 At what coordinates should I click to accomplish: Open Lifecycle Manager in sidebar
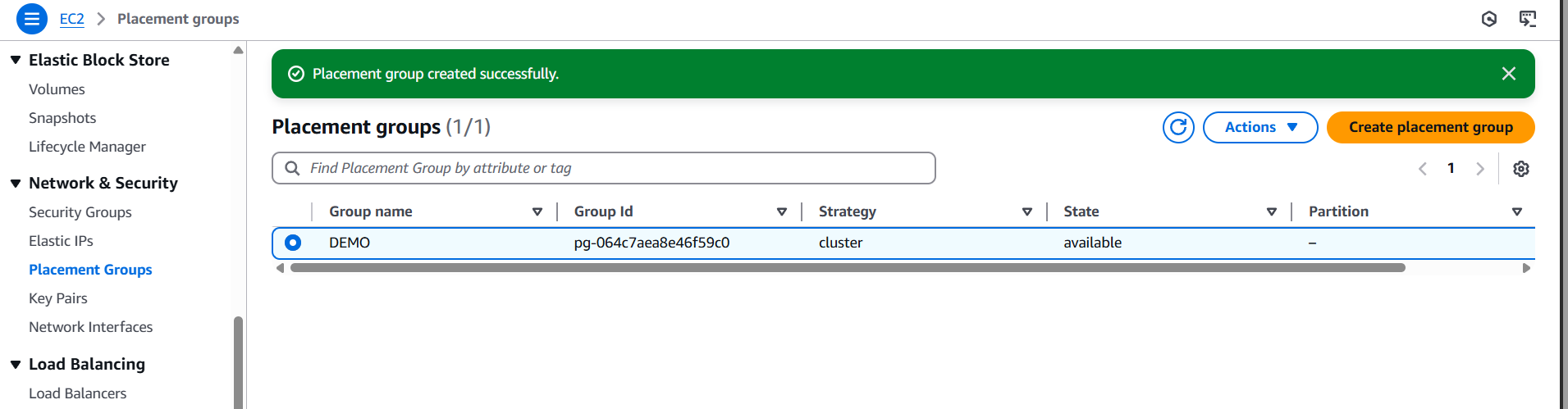87,147
